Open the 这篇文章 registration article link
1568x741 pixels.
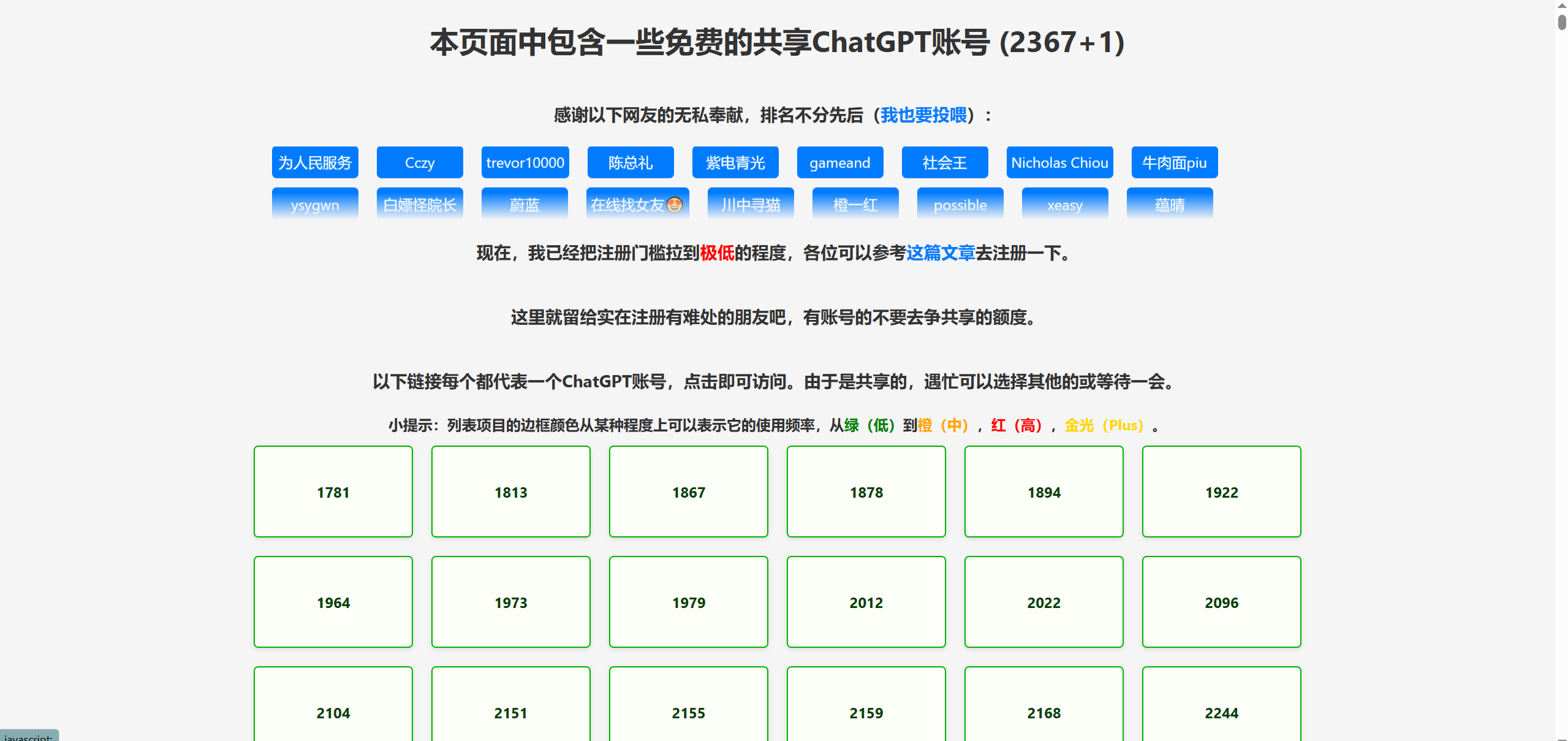[x=940, y=253]
